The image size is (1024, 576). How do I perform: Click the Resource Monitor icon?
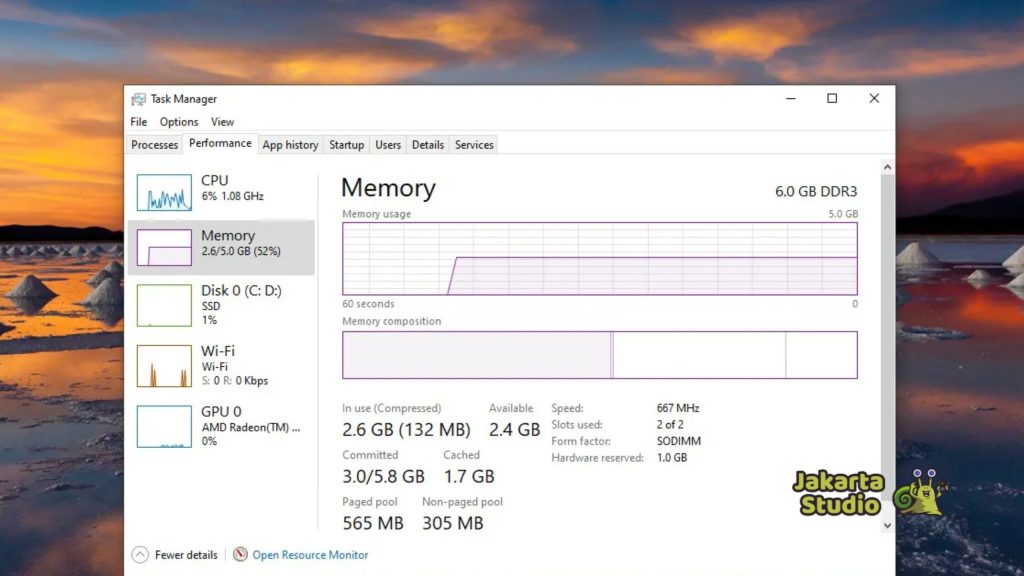tap(240, 555)
